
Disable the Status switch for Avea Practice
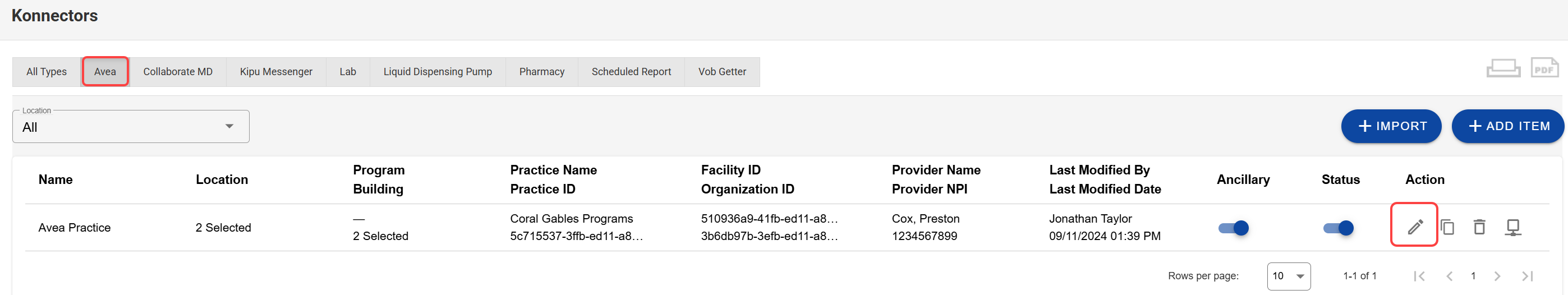coord(1338,228)
